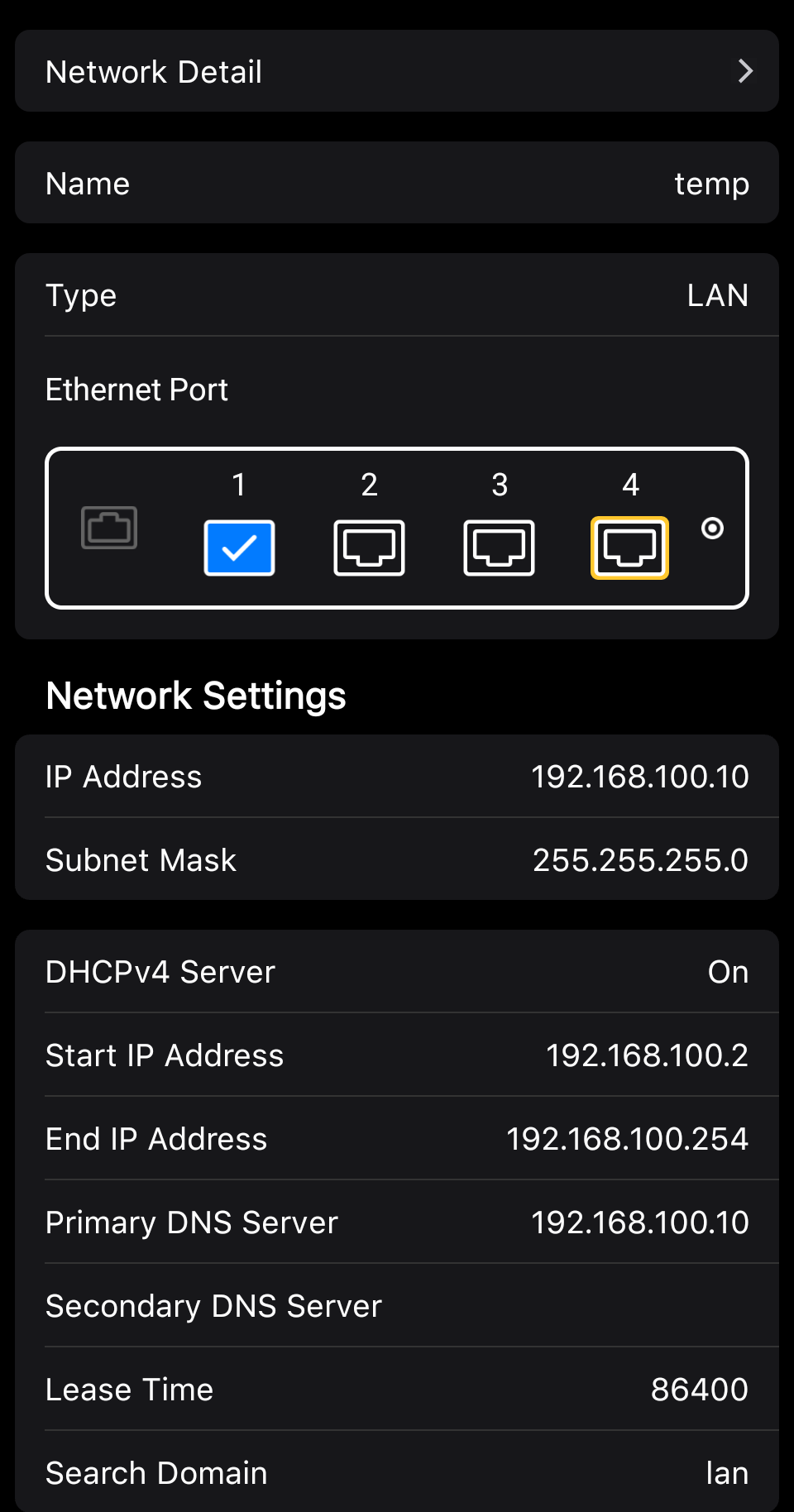
Task: Uncheck Ethernet port 1 checkbox
Action: (239, 548)
